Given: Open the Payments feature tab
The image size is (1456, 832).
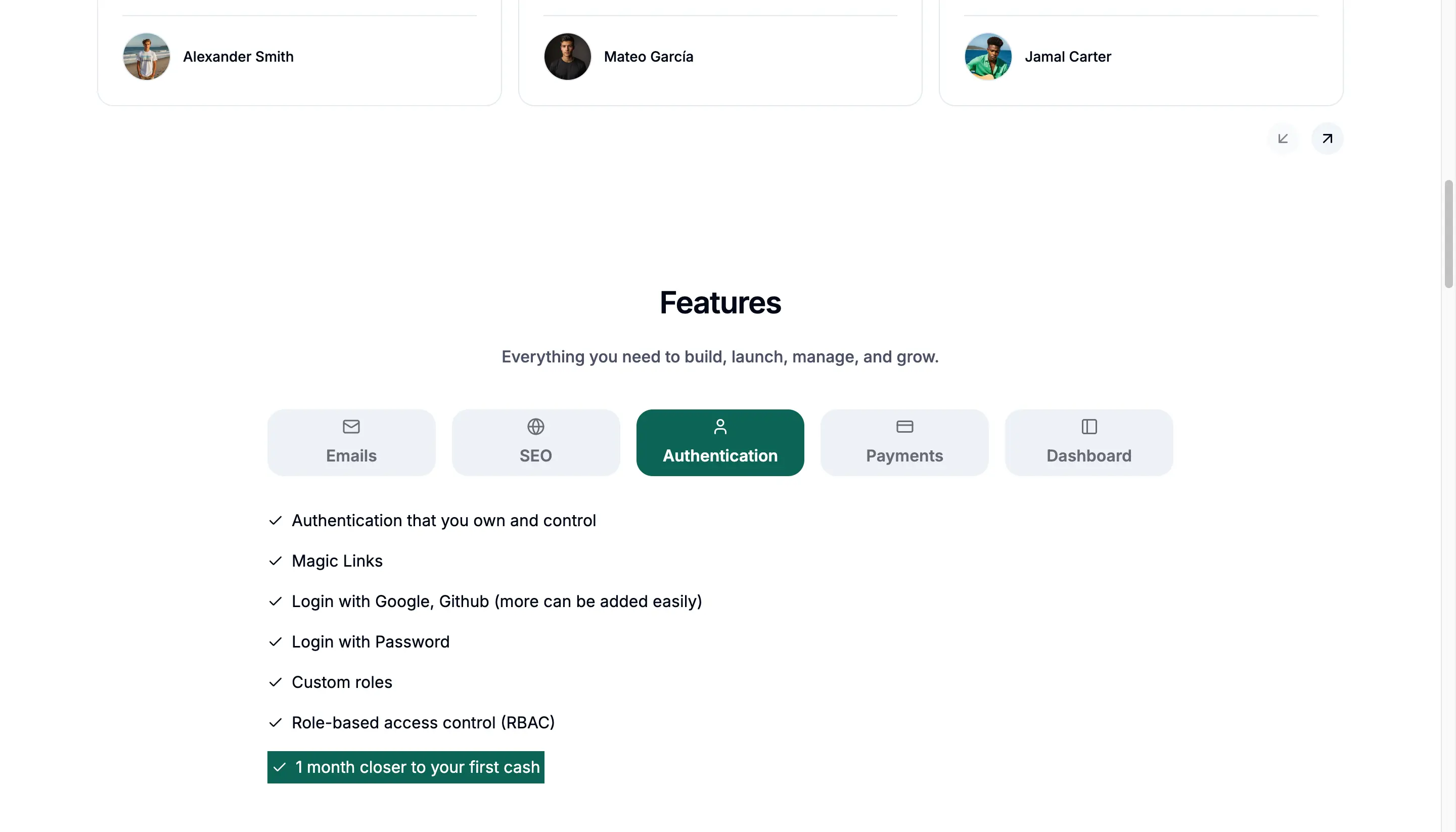Looking at the screenshot, I should 904,442.
